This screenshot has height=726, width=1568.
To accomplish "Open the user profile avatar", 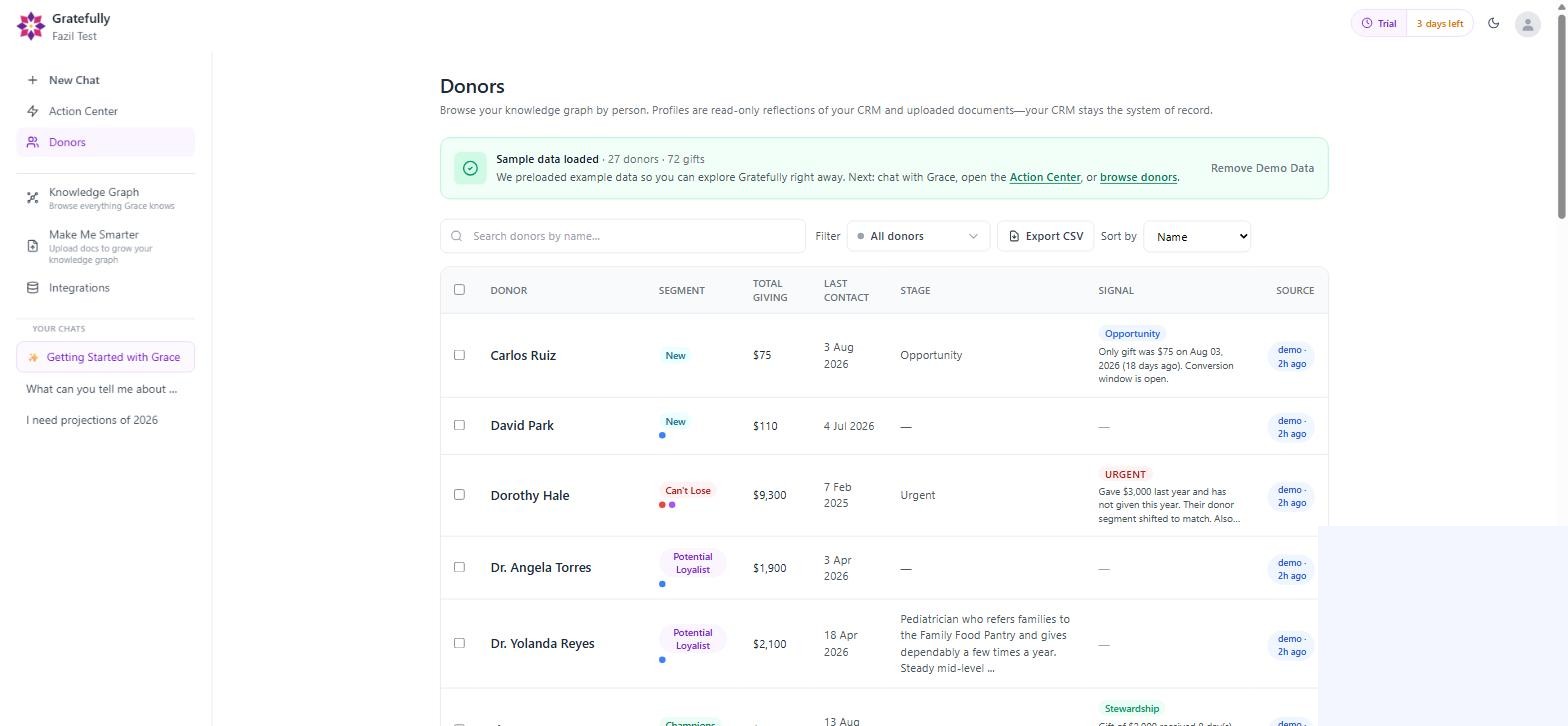I will [1527, 24].
